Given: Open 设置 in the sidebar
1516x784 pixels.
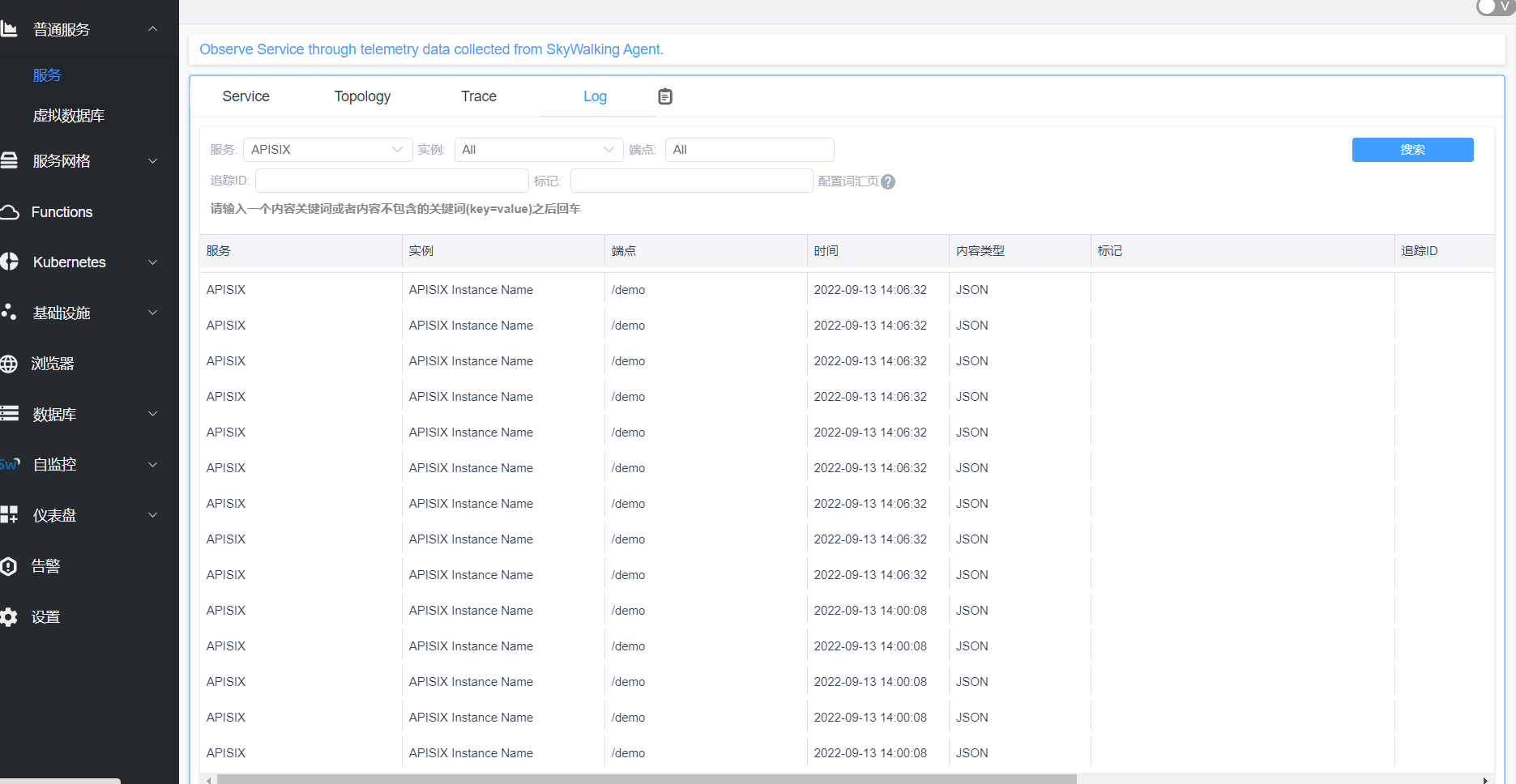Looking at the screenshot, I should 45,616.
